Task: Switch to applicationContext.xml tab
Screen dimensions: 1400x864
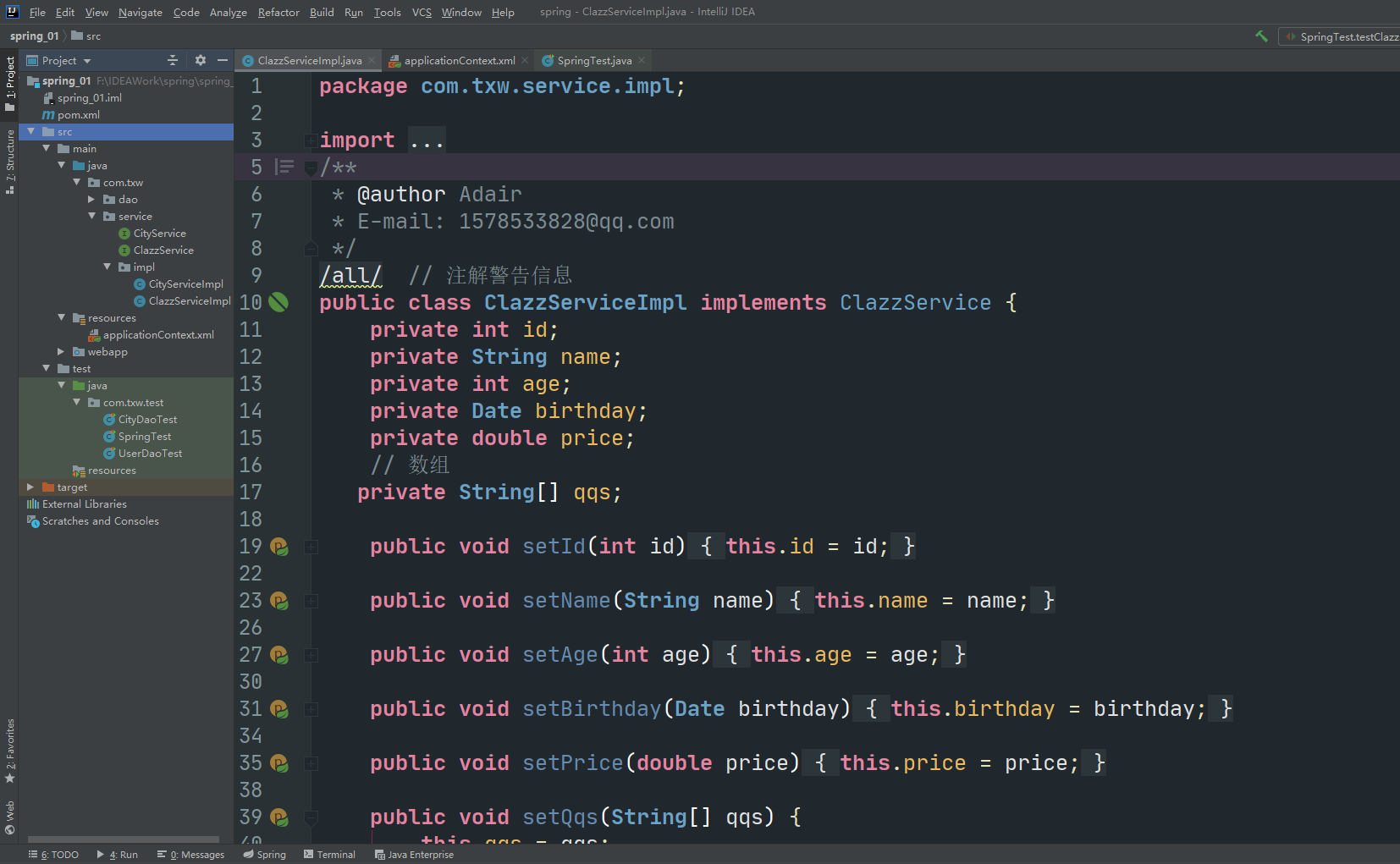Action: pyautogui.click(x=459, y=60)
